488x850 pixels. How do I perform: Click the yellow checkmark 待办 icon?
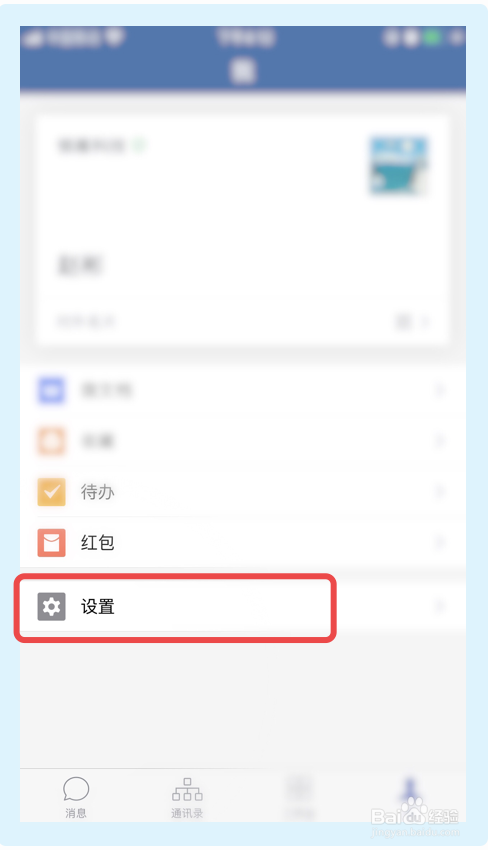point(52,492)
